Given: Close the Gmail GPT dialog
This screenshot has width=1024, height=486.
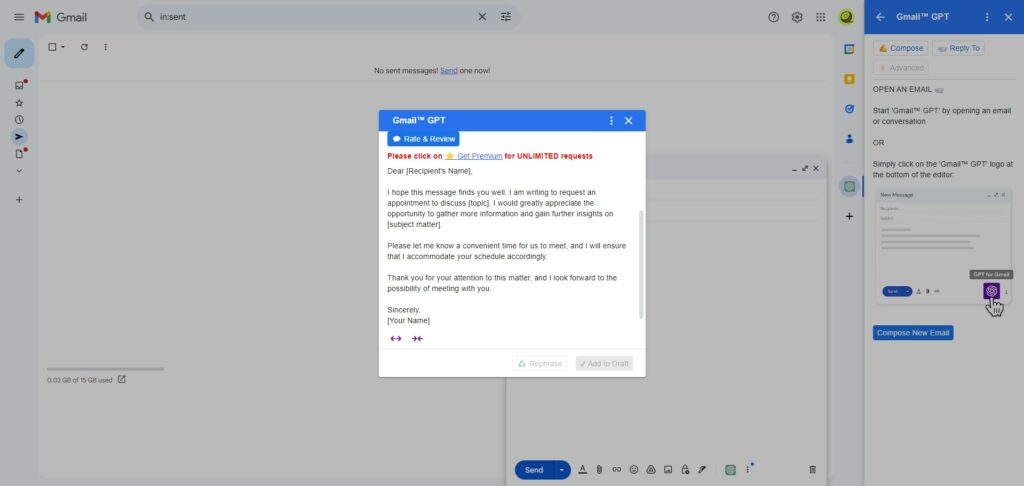Looking at the screenshot, I should tap(628, 121).
